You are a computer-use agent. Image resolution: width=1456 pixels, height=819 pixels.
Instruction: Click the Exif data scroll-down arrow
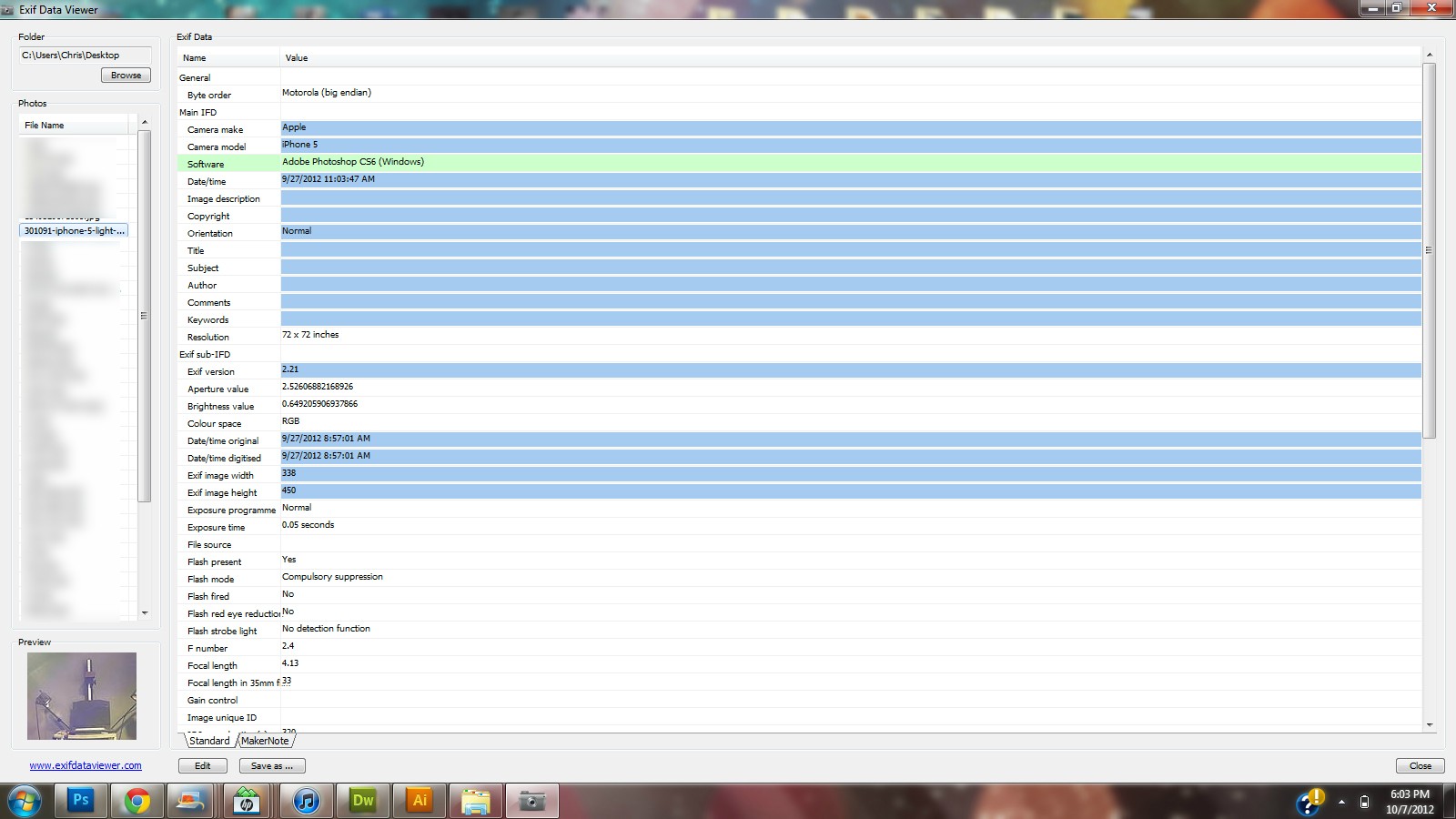tap(1429, 725)
